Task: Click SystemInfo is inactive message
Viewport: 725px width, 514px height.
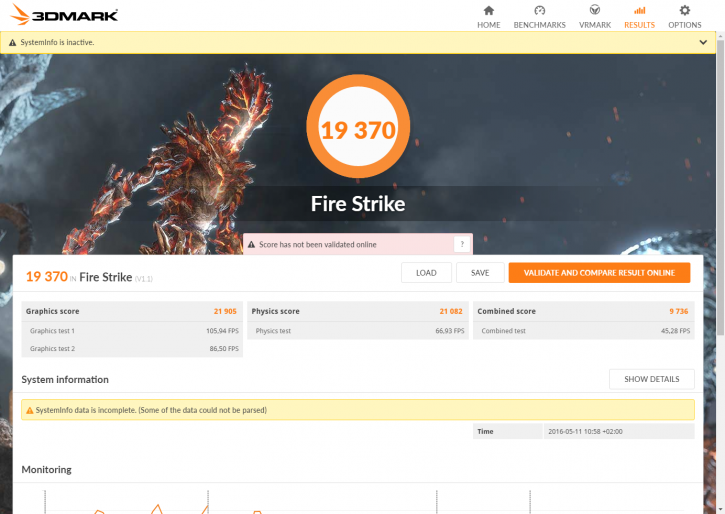Action: click(x=57, y=43)
